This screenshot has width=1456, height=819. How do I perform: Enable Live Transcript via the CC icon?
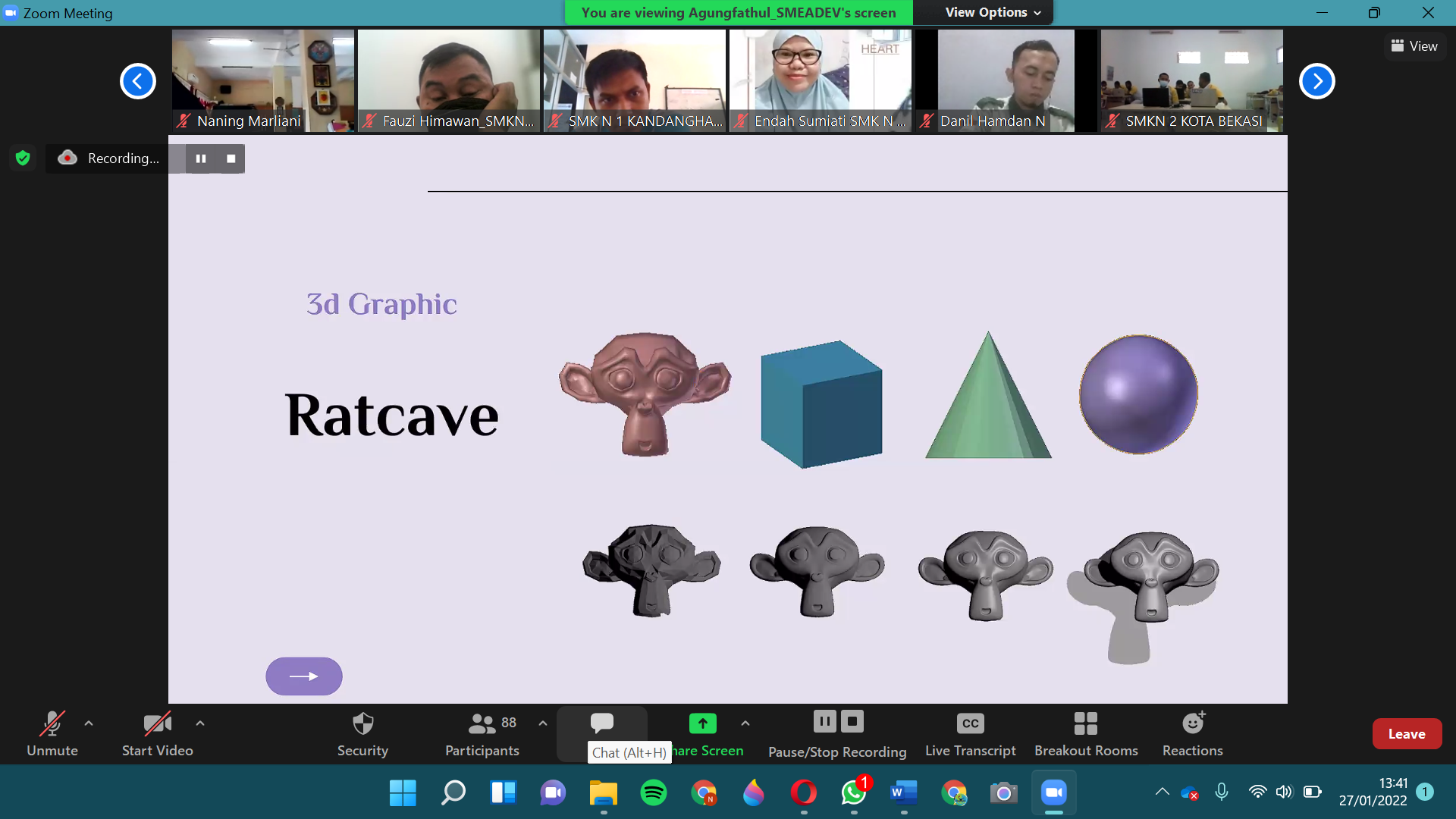click(x=970, y=723)
